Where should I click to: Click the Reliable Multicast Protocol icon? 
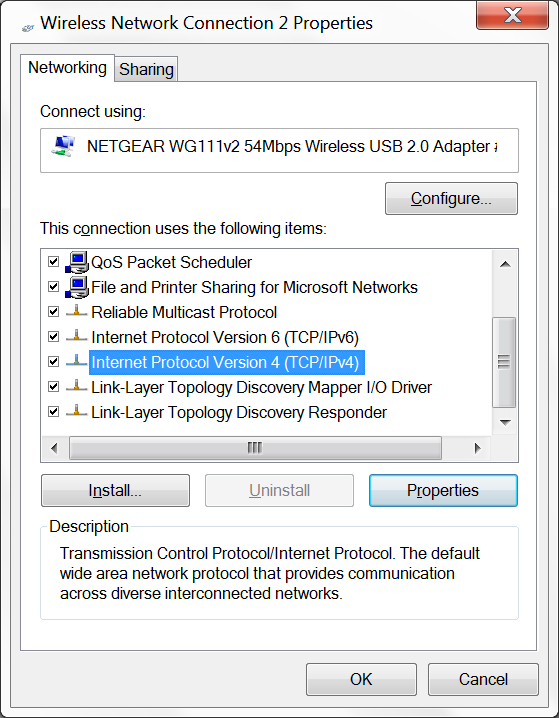pyautogui.click(x=76, y=312)
